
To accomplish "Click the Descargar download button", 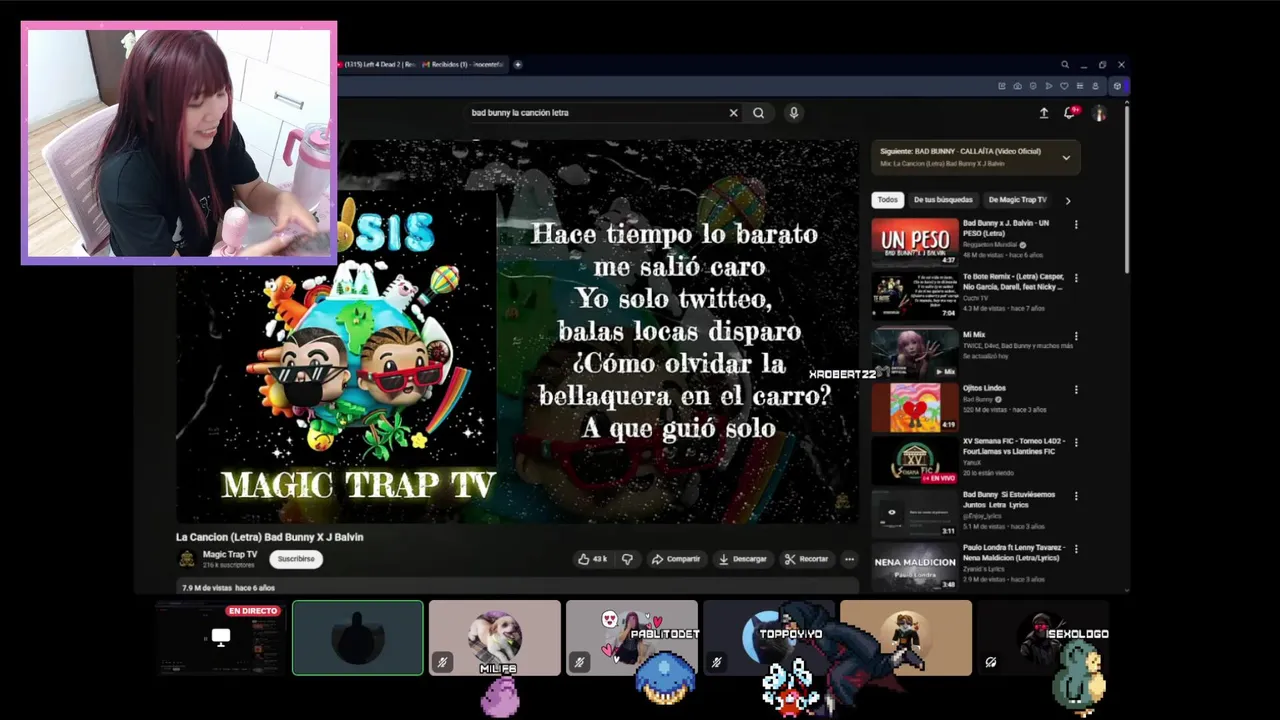I will point(743,559).
